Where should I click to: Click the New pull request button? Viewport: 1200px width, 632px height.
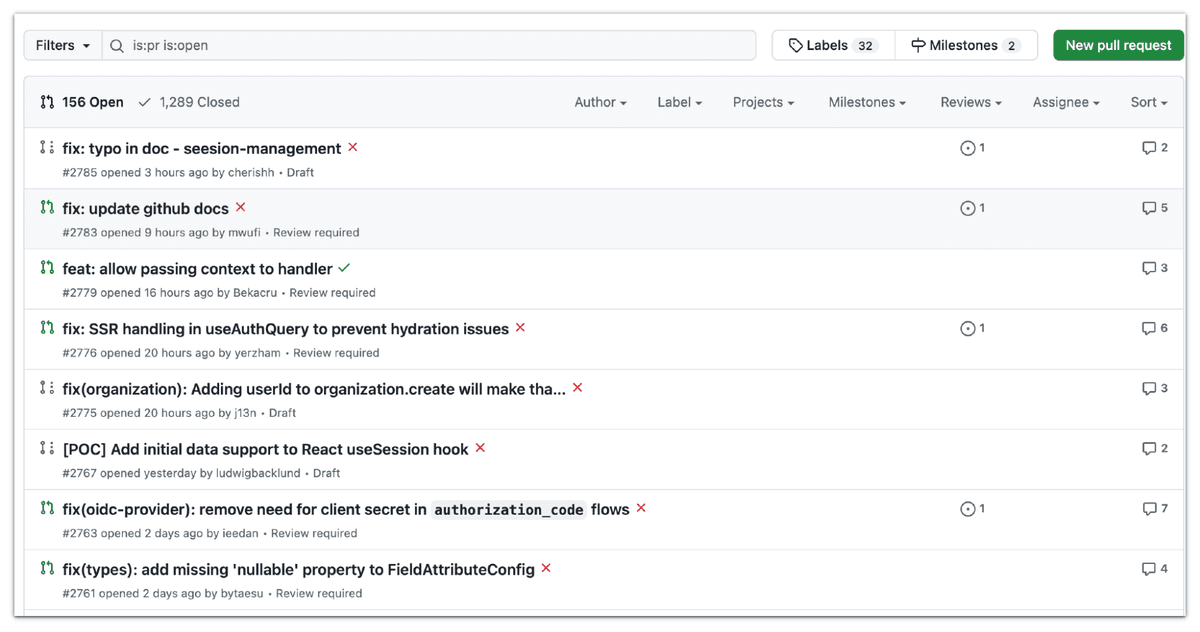(1118, 45)
